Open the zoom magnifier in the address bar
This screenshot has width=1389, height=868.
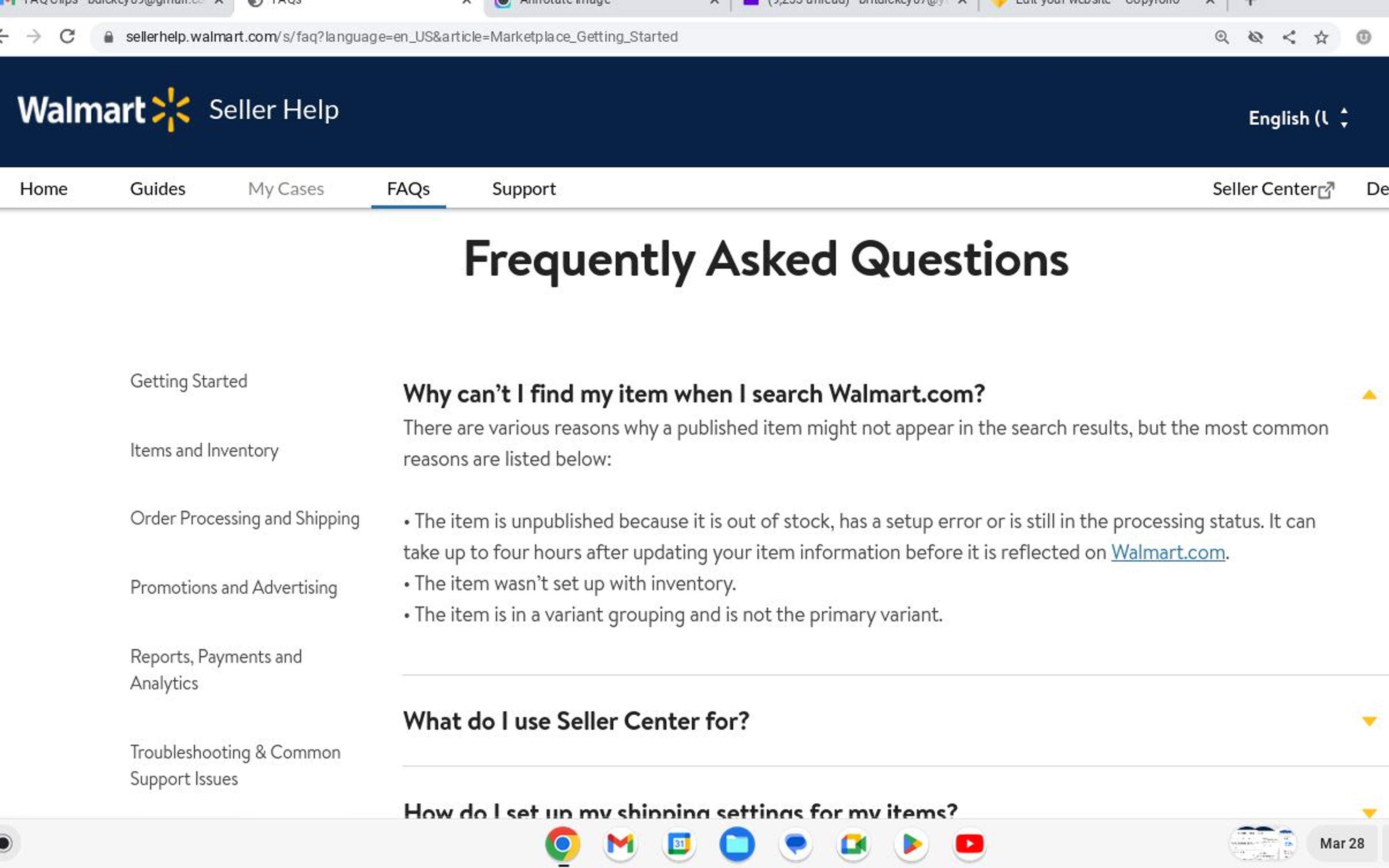click(x=1222, y=37)
